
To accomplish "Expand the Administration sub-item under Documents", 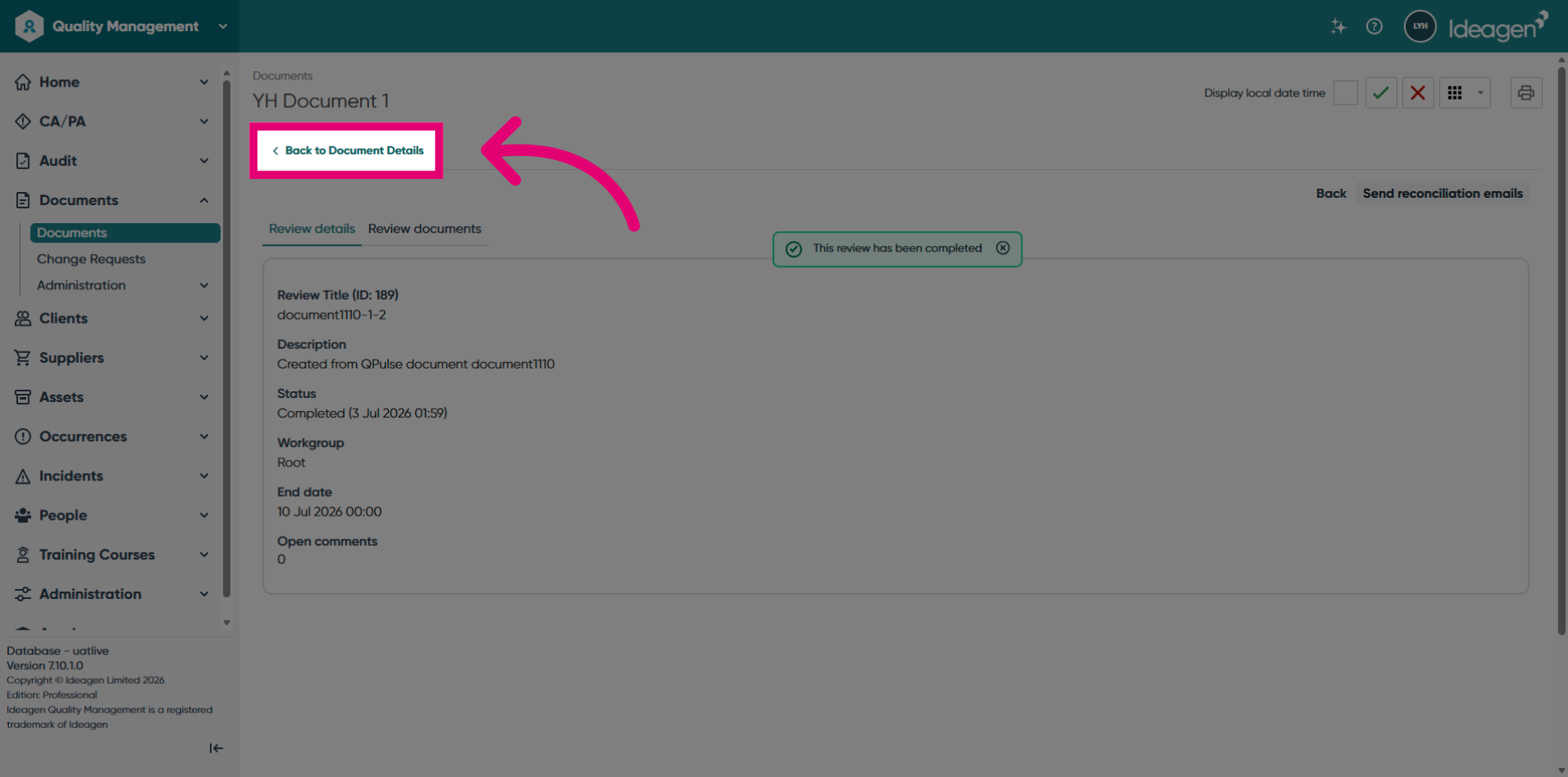I will [204, 285].
